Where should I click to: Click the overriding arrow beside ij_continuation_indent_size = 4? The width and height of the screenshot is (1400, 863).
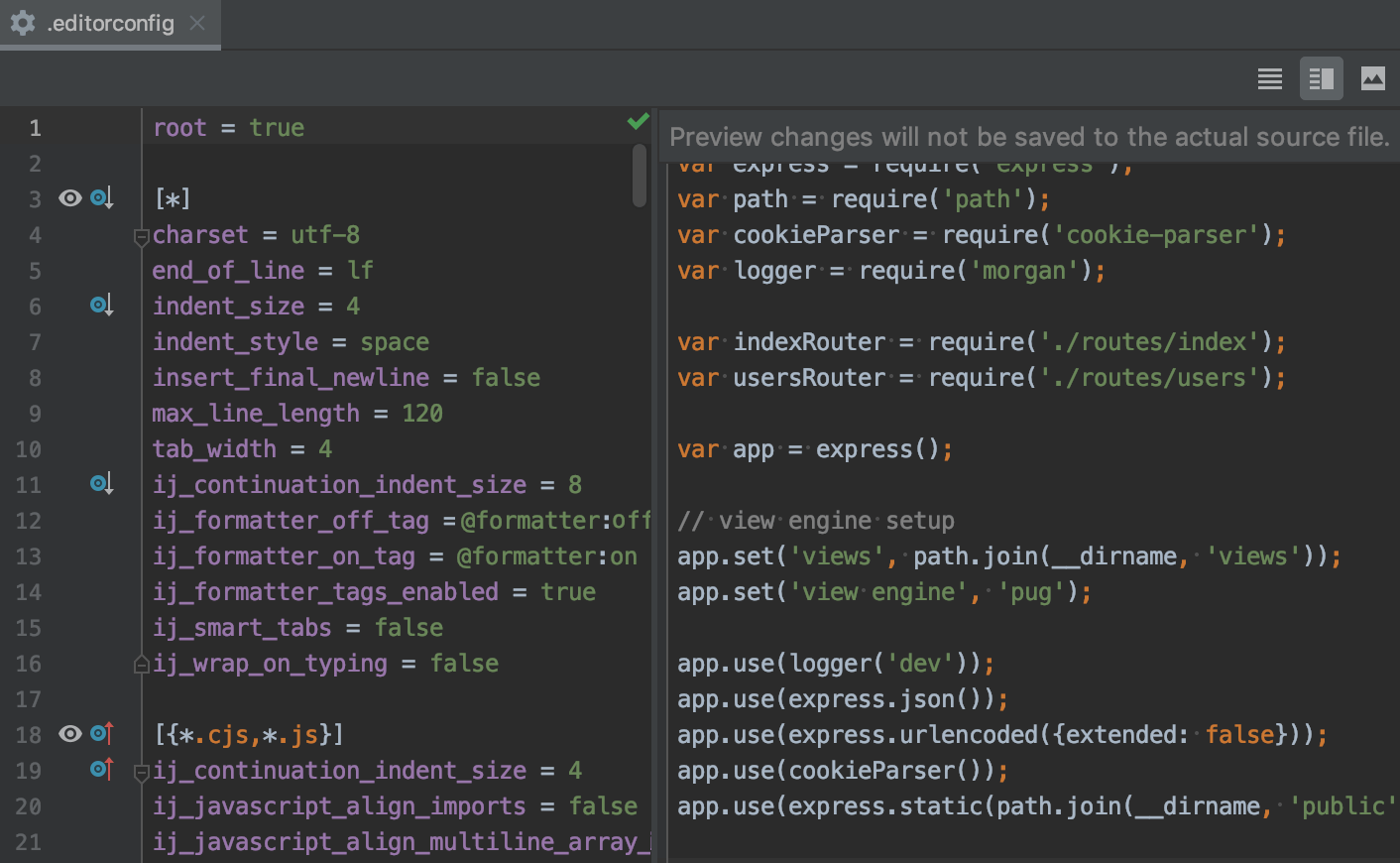coord(100,770)
